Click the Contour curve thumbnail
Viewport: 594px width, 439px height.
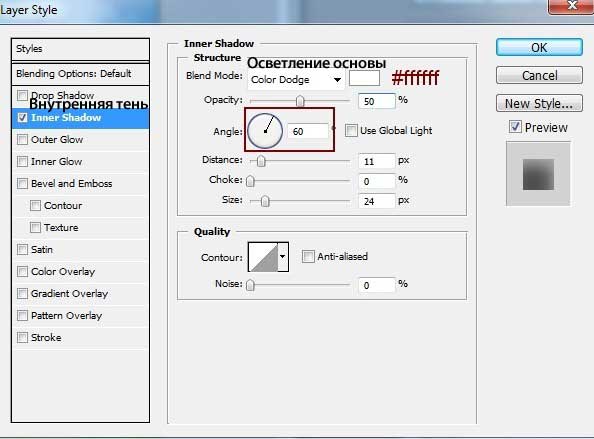[x=263, y=257]
